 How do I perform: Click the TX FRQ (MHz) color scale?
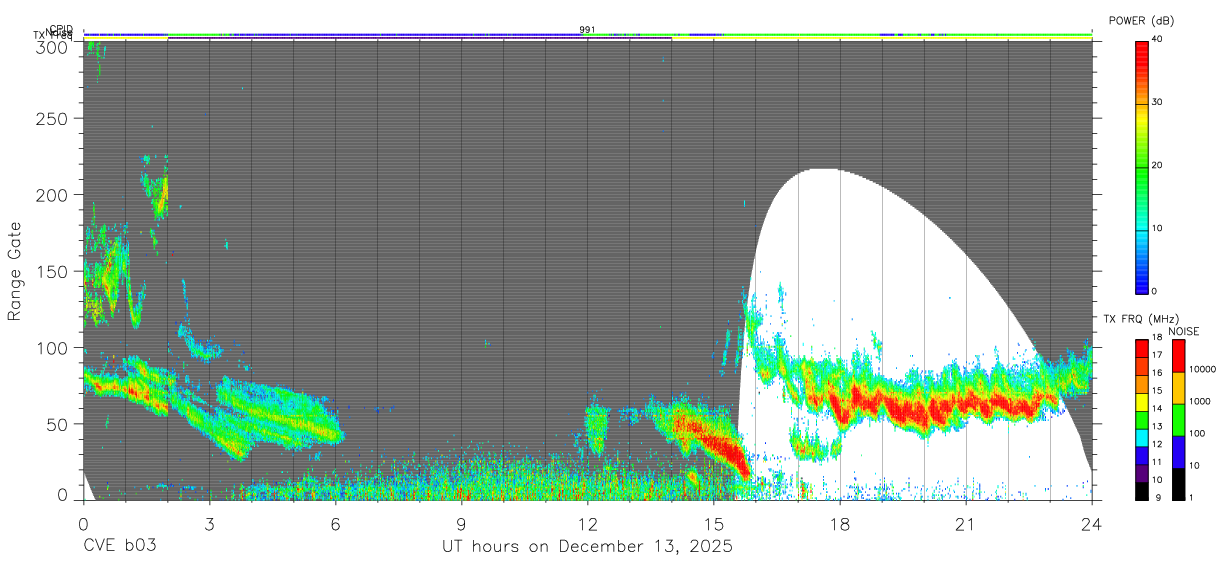[x=1142, y=420]
